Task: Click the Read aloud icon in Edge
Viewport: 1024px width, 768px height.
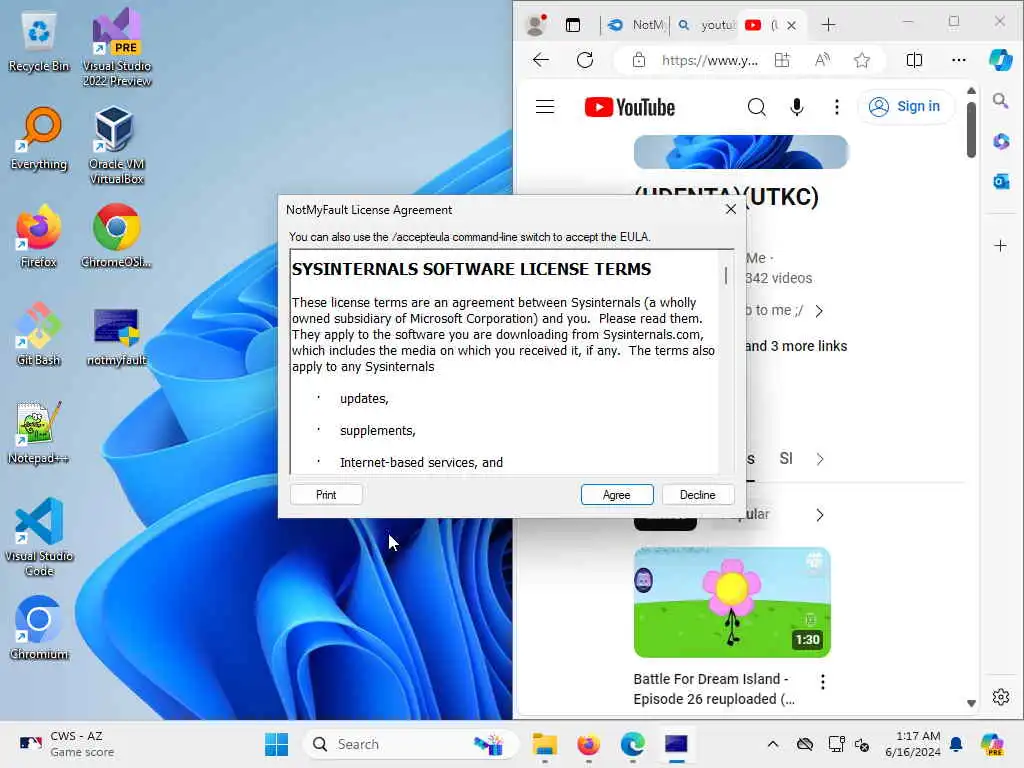Action: pos(822,60)
